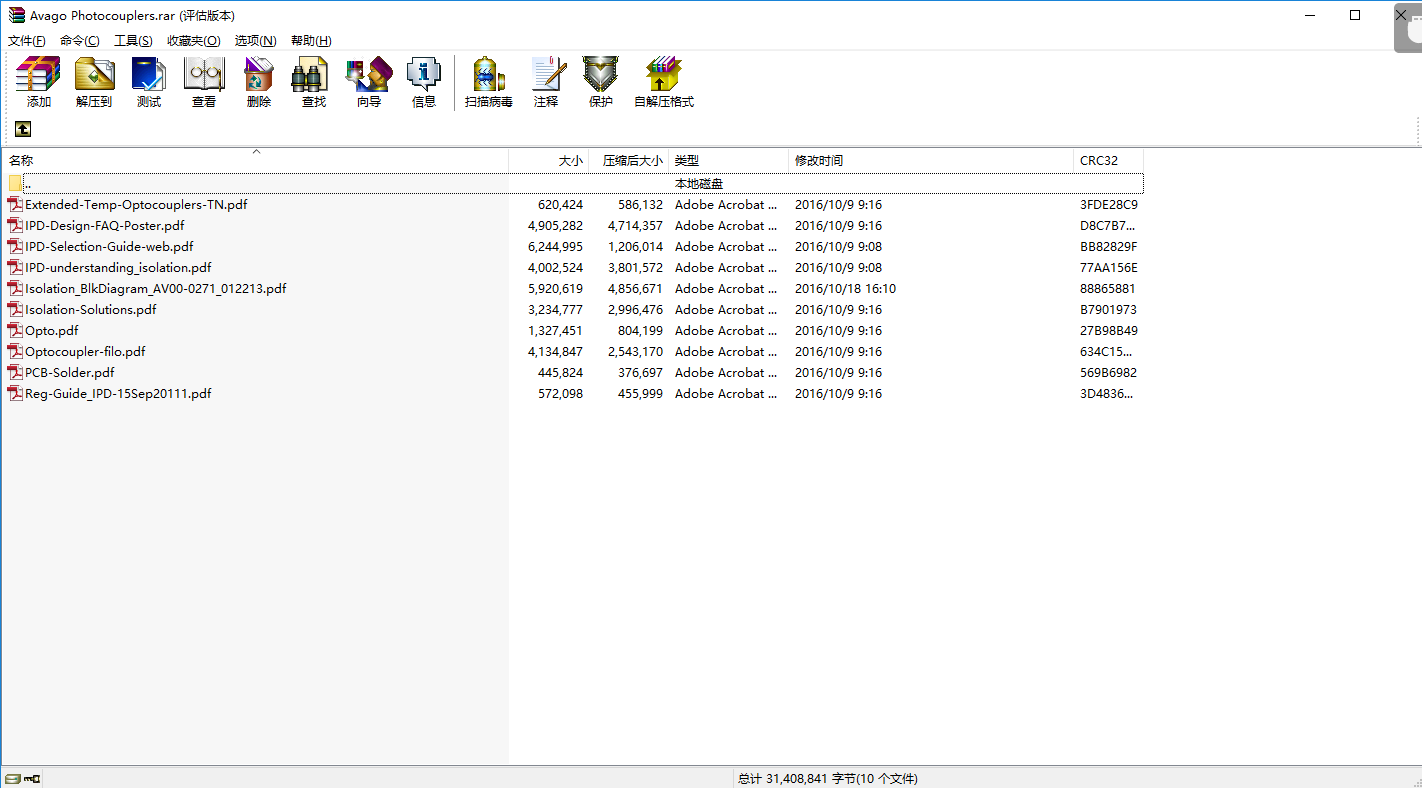
Task: Click CRC32 value 3FDE28C9
Action: 1108,204
